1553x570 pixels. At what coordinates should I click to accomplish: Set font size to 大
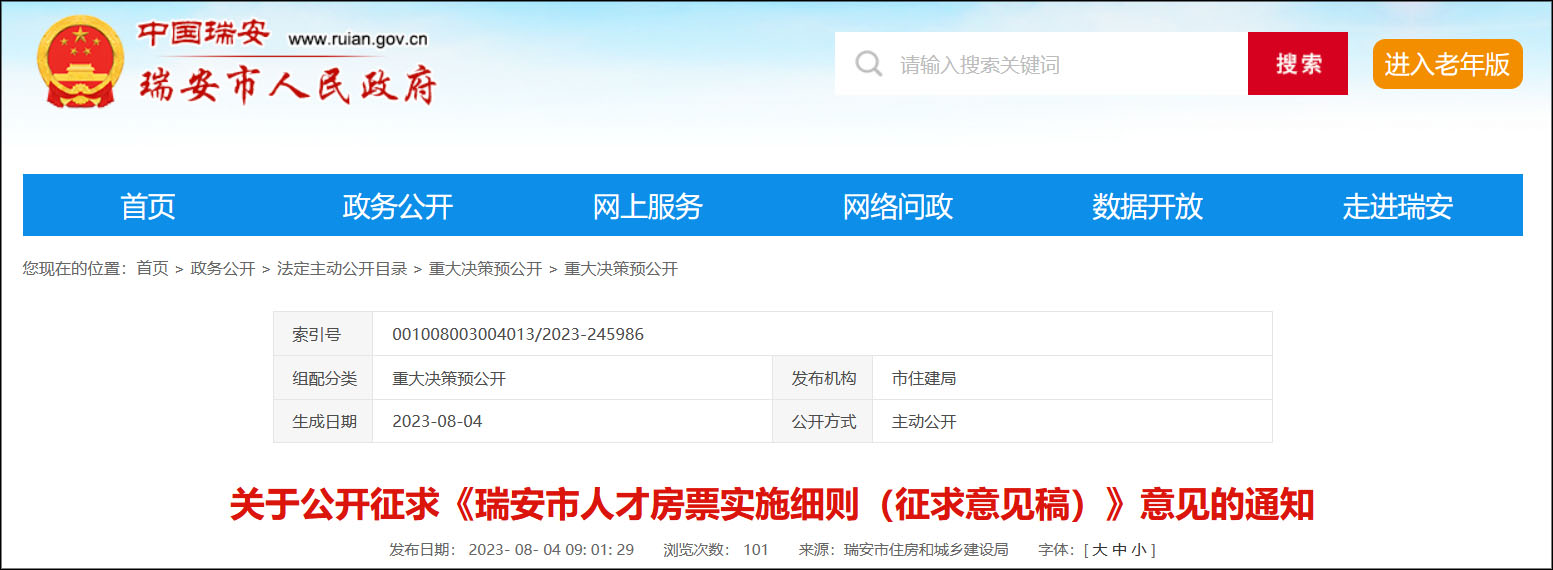click(1100, 550)
